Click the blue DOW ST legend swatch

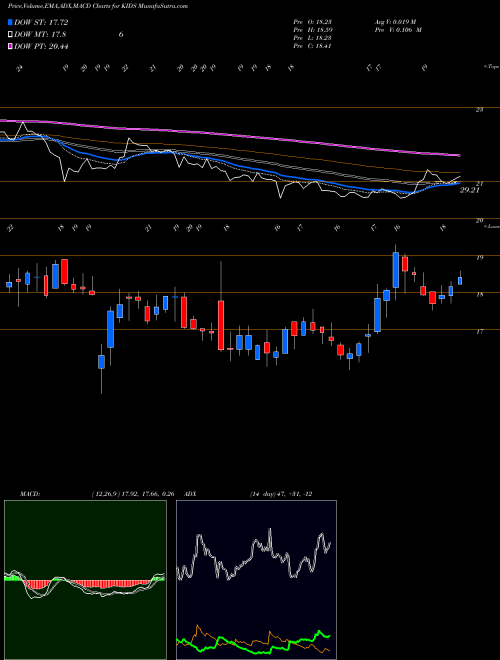click(10, 22)
